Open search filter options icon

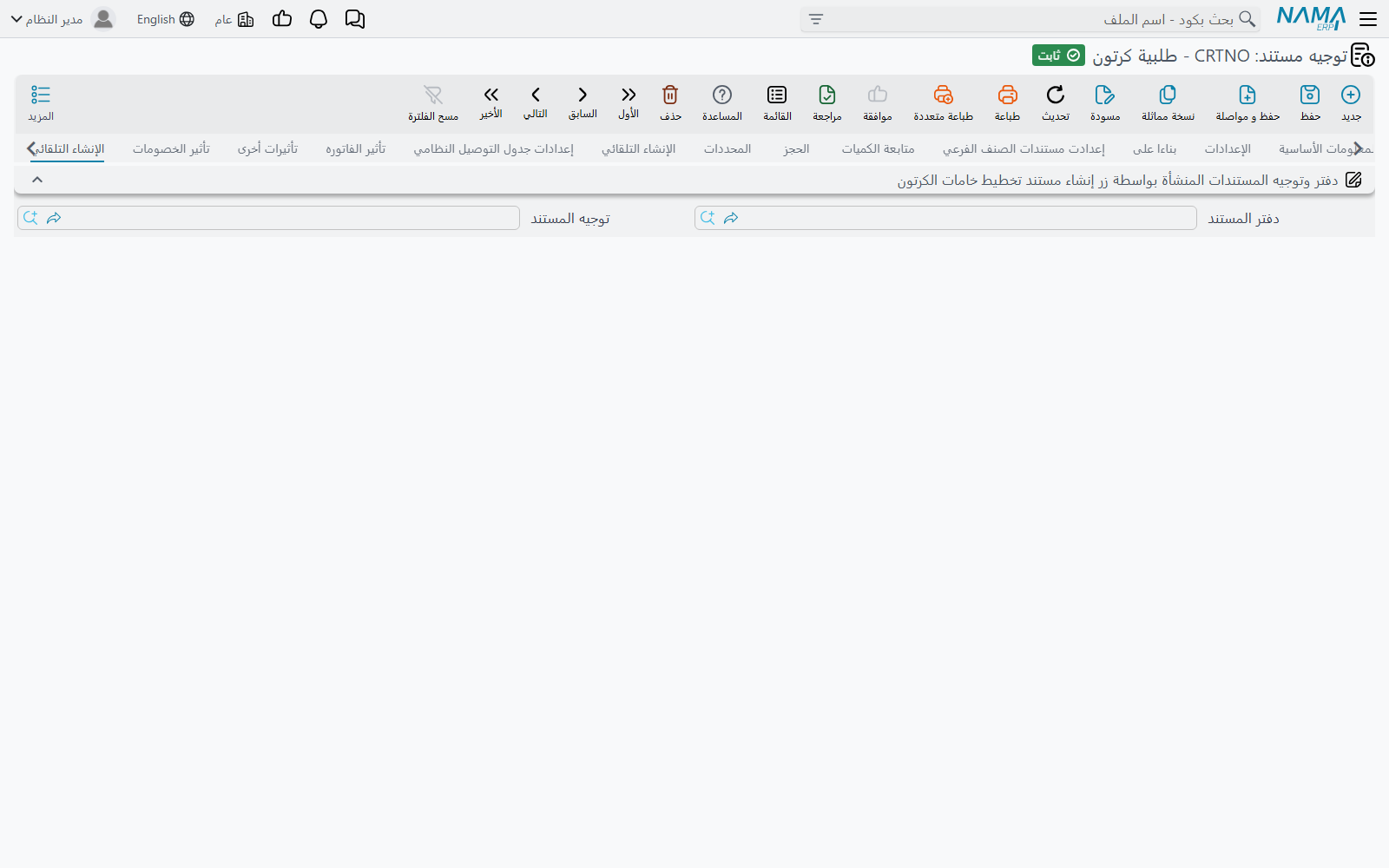[x=816, y=19]
